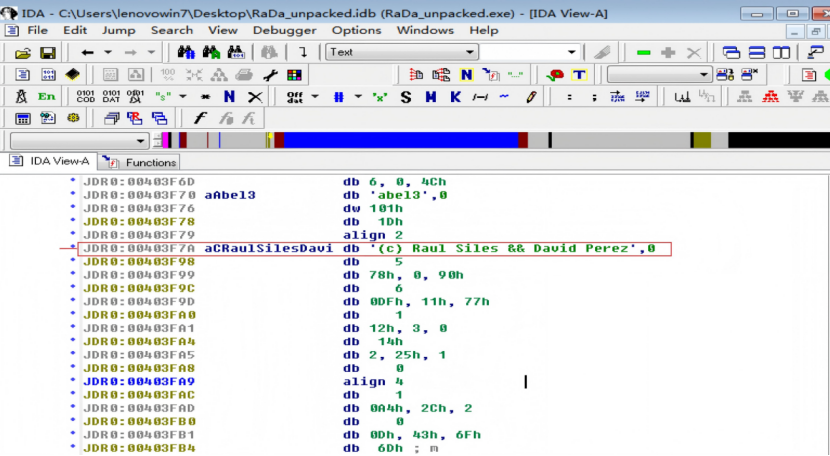Click the yellow-boxed T icon
This screenshot has height=456, width=830.
point(579,75)
